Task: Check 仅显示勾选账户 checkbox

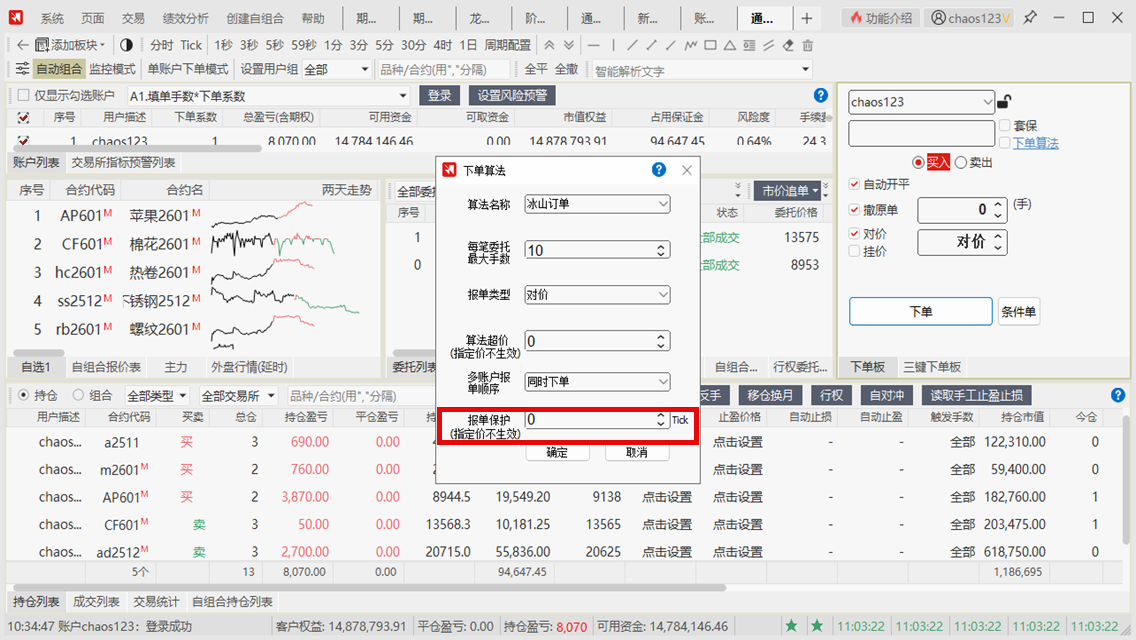Action: pos(22,95)
